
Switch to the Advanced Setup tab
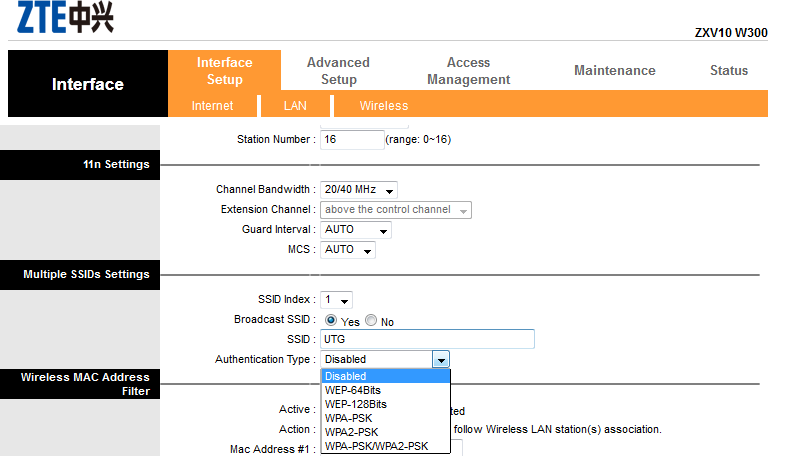click(338, 70)
